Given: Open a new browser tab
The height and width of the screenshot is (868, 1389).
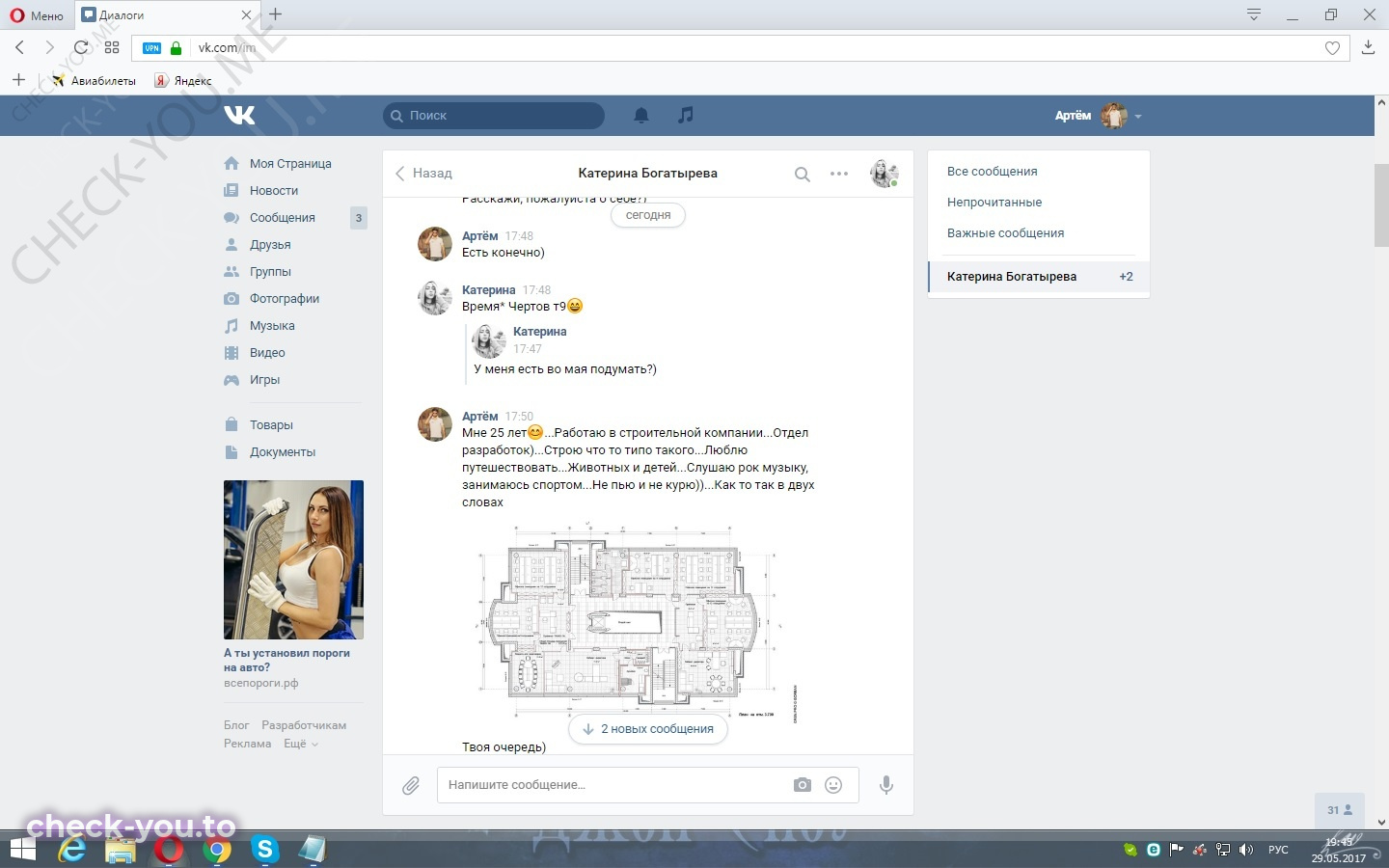Looking at the screenshot, I should point(276,14).
